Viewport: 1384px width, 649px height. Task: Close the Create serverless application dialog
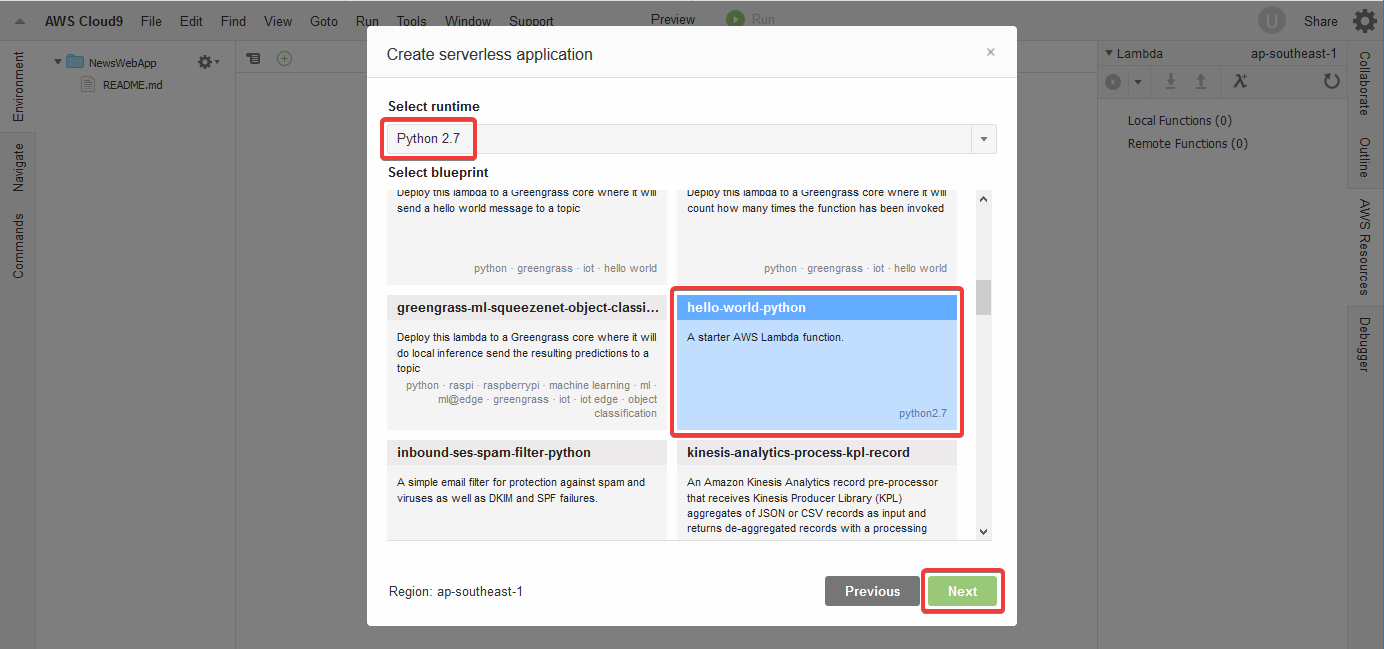tap(991, 52)
